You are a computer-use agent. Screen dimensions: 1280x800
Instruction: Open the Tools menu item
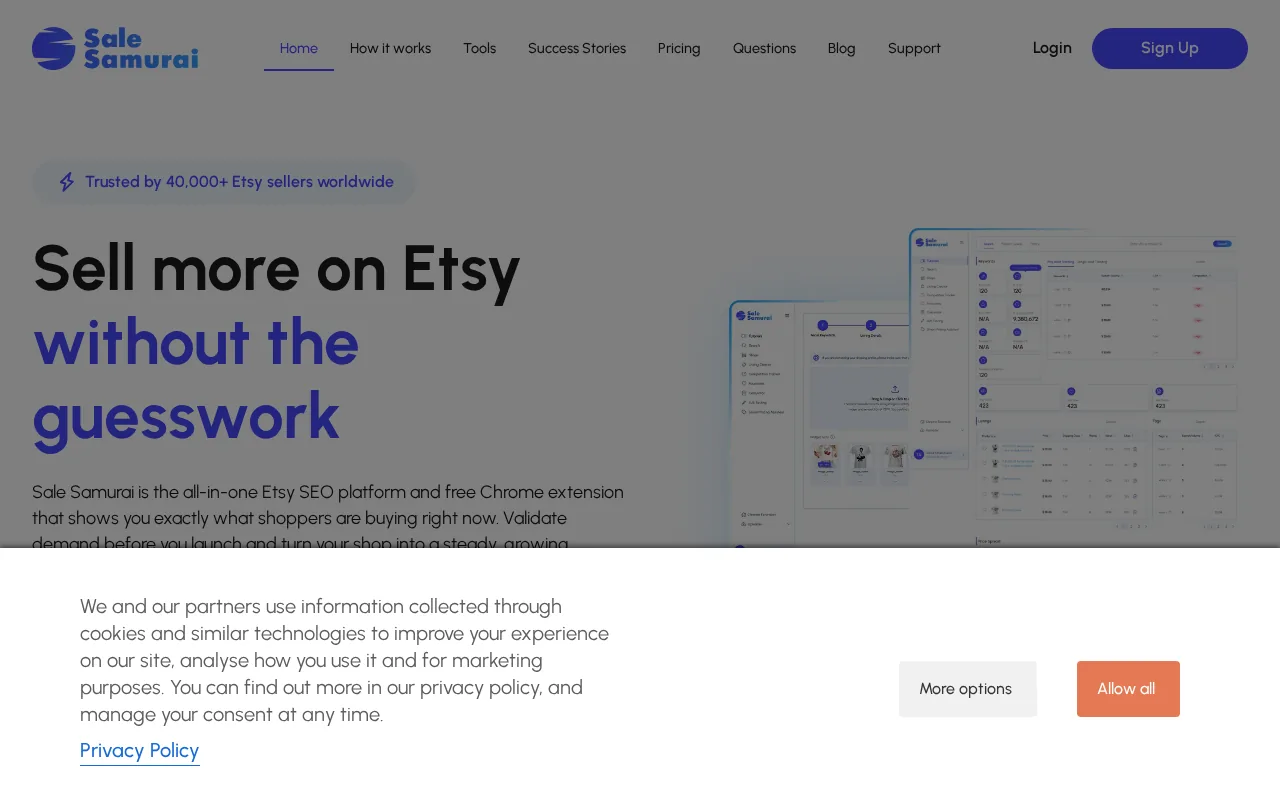479,48
